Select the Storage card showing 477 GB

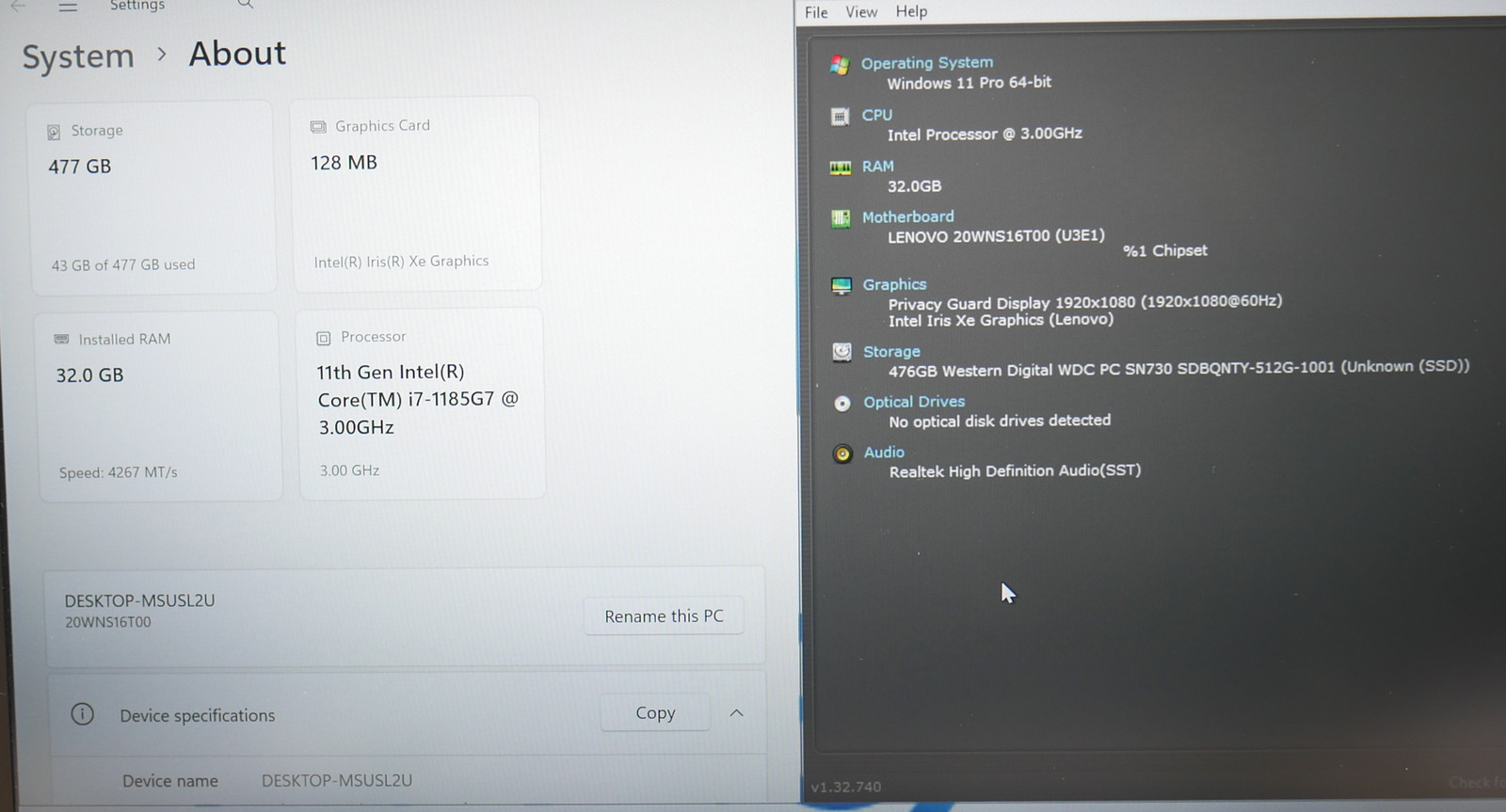click(x=152, y=198)
